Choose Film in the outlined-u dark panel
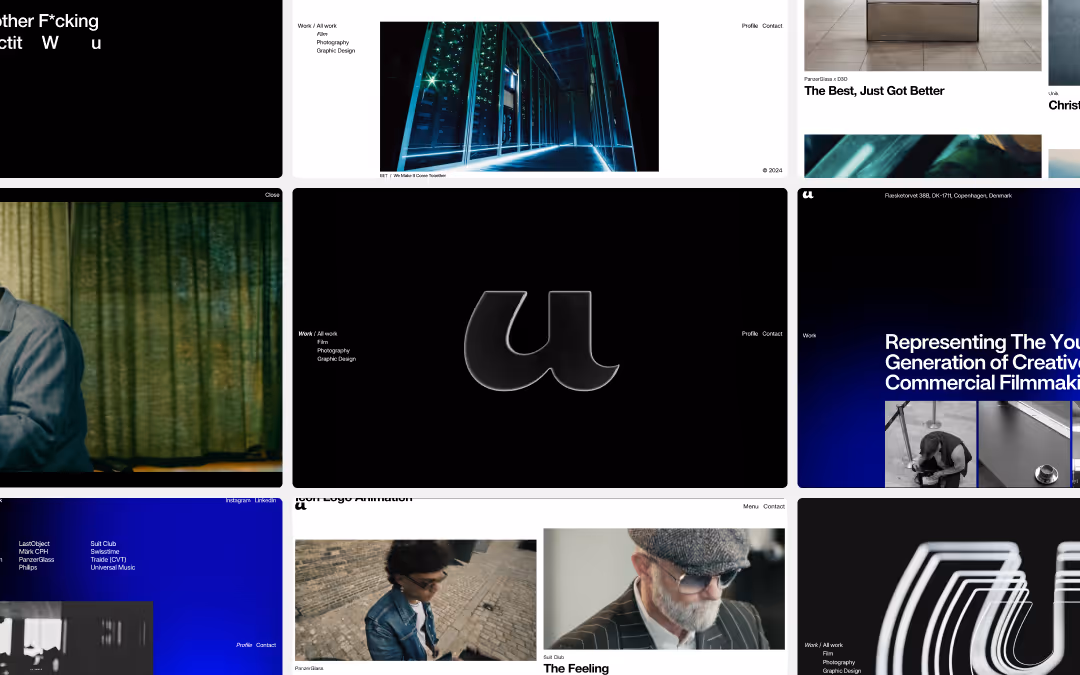 (828, 654)
